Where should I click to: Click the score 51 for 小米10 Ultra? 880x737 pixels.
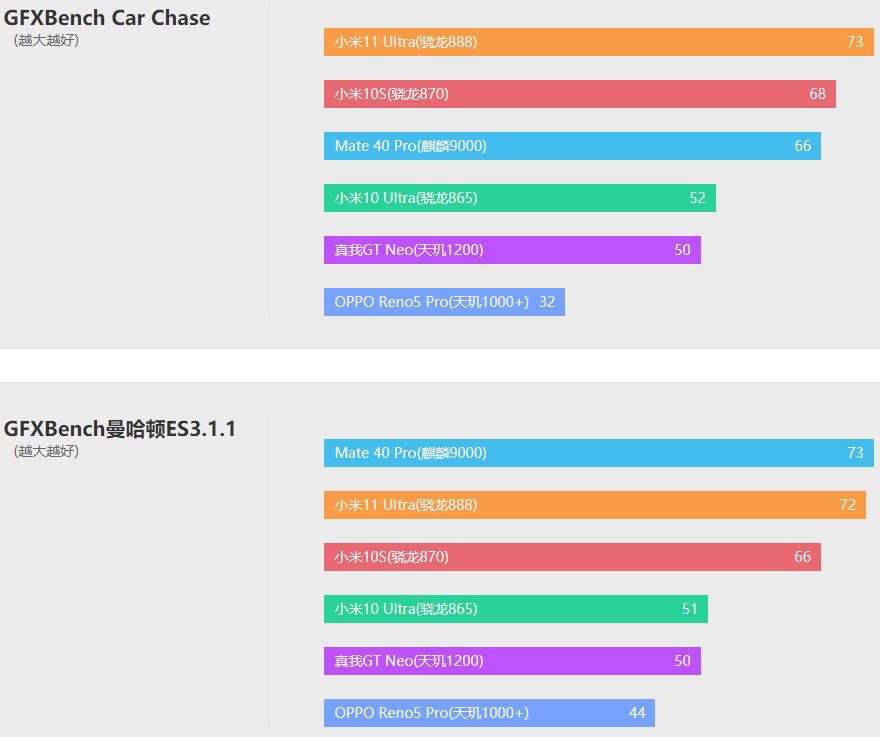[x=690, y=609]
